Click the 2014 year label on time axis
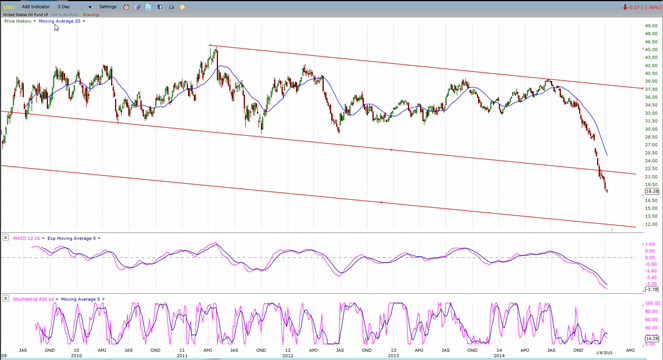 pos(499,356)
